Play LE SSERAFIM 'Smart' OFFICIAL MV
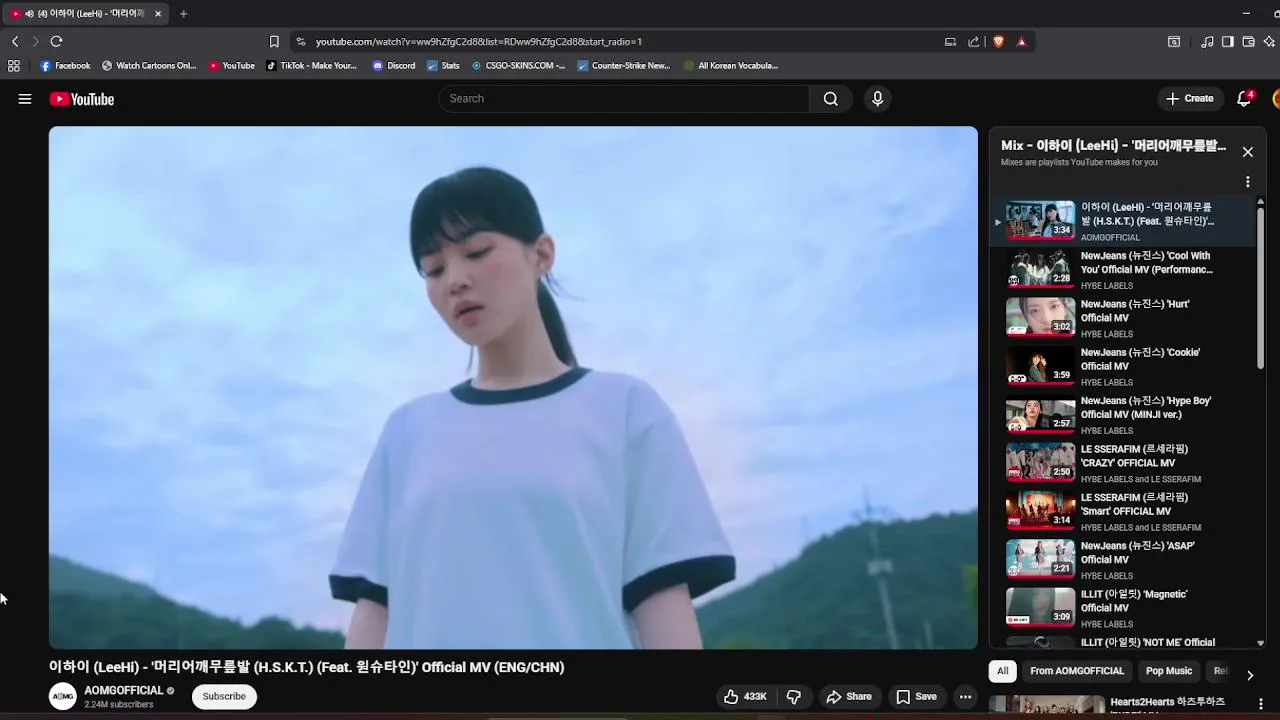1280x720 pixels. pyautogui.click(x=1122, y=511)
